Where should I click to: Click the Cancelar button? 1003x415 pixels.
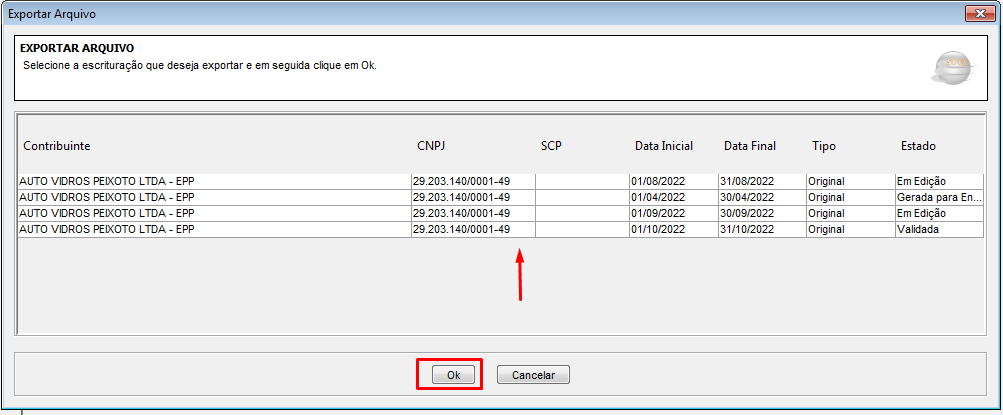[x=533, y=375]
